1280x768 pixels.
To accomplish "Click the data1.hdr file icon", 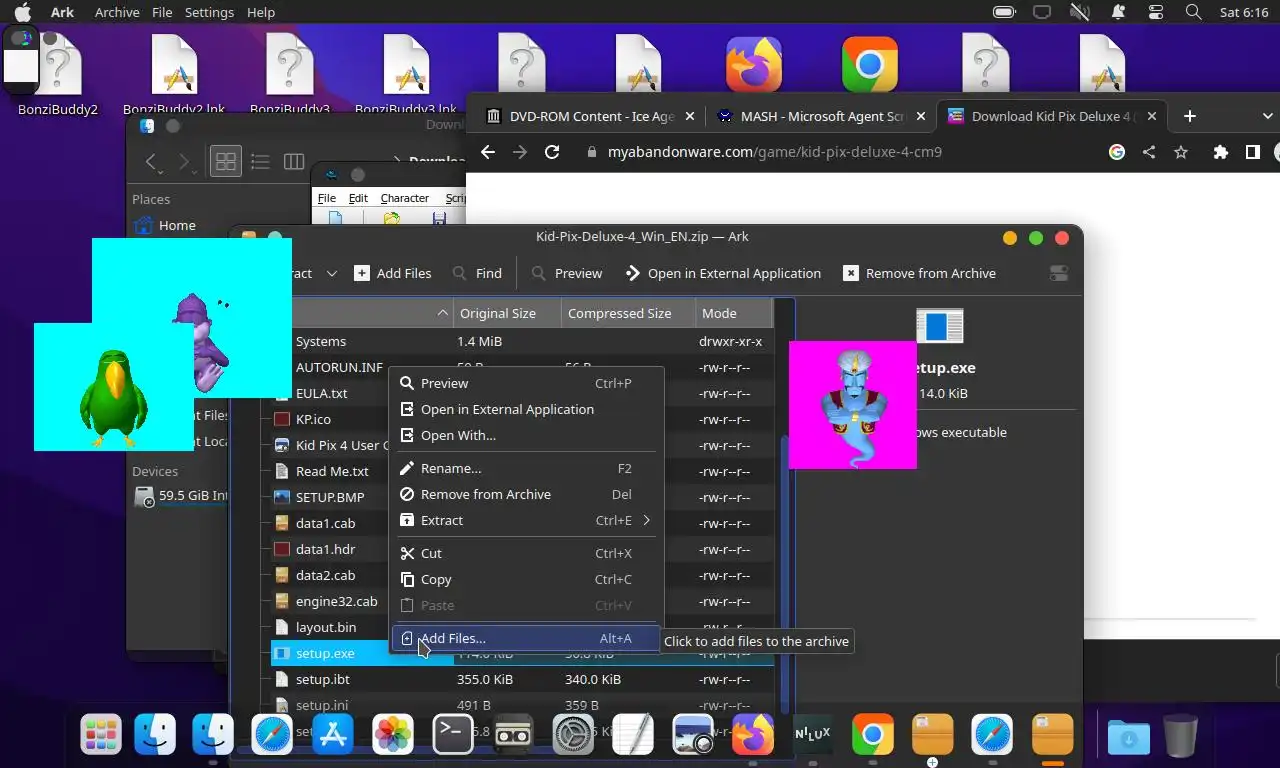I will click(282, 549).
